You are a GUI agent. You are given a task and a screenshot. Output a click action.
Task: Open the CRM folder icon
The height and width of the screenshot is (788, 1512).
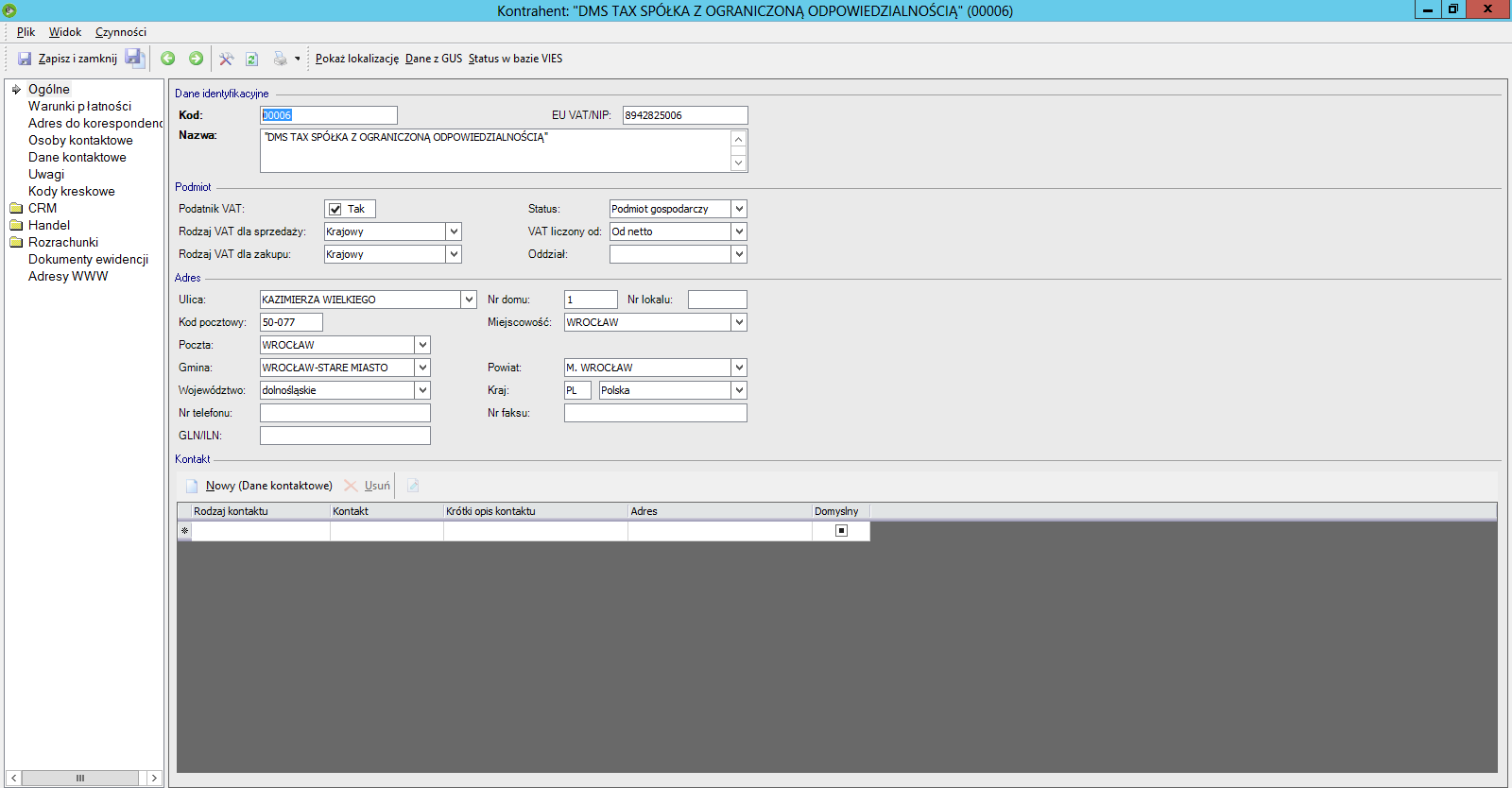(16, 208)
